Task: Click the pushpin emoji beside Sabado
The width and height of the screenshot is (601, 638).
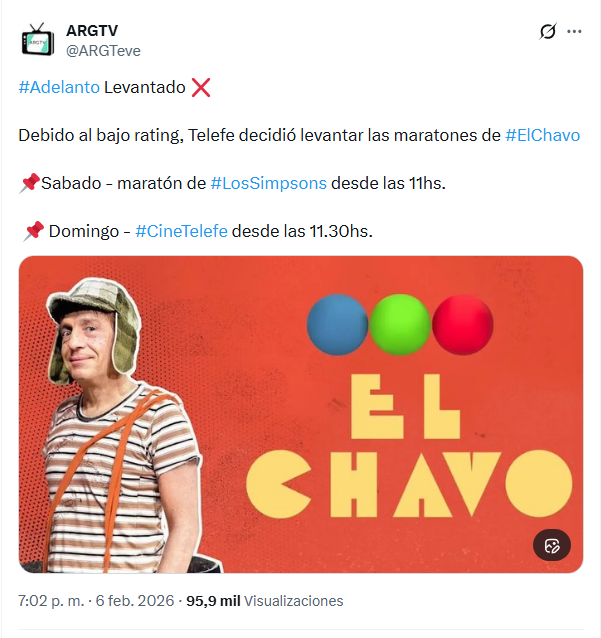Action: point(29,183)
